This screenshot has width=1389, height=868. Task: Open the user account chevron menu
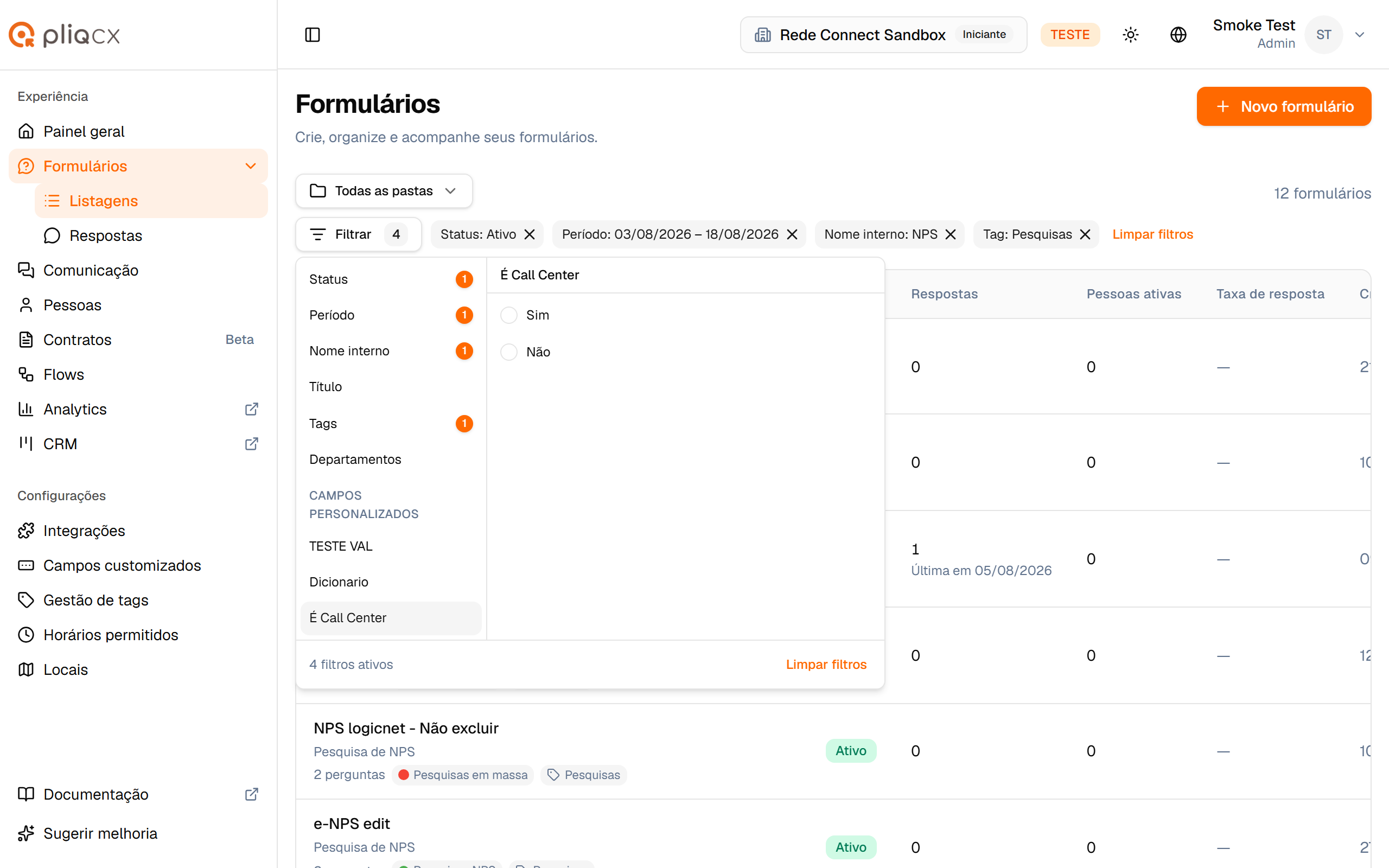point(1359,34)
